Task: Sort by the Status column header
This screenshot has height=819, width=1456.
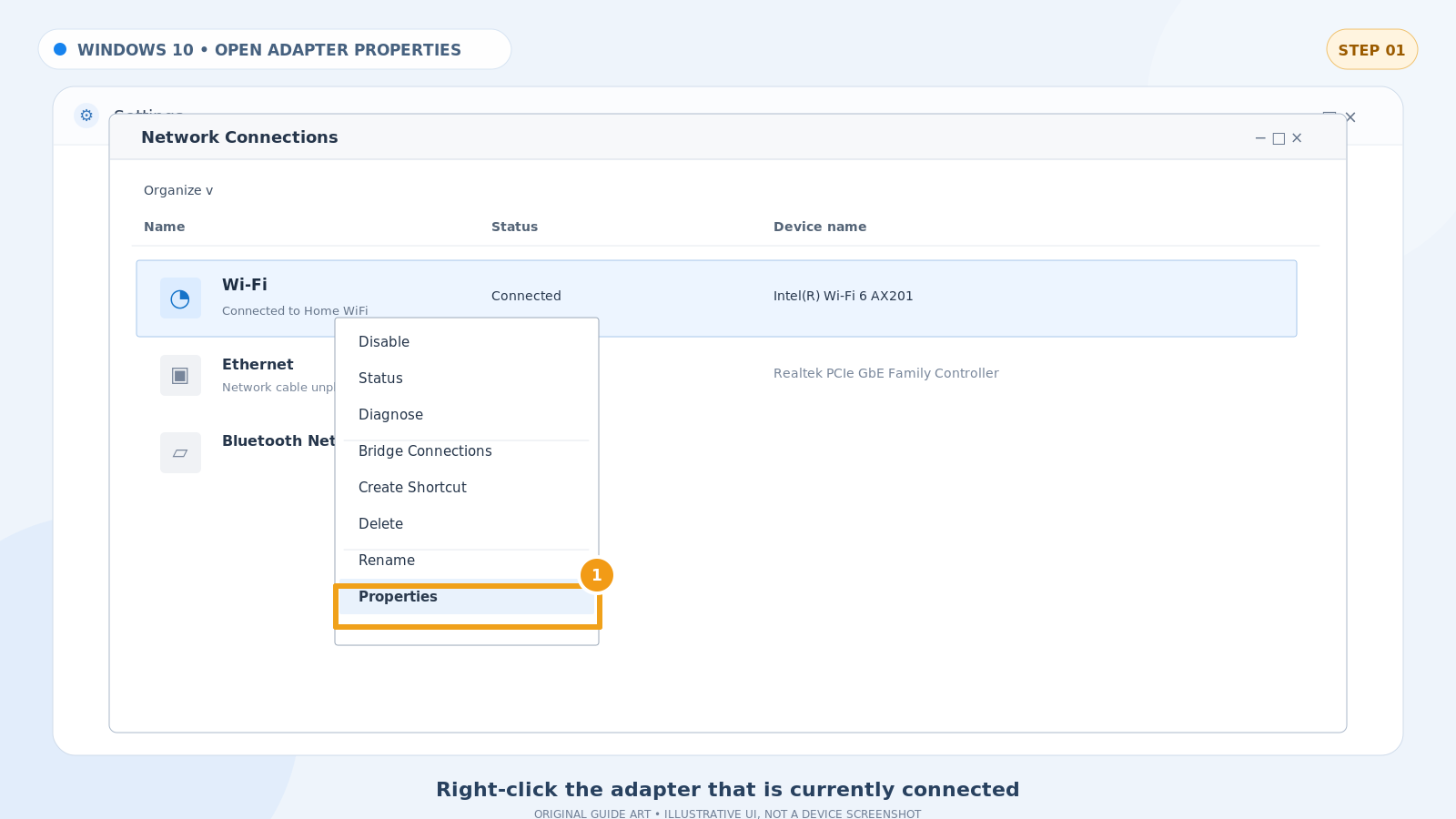Action: pyautogui.click(x=515, y=227)
